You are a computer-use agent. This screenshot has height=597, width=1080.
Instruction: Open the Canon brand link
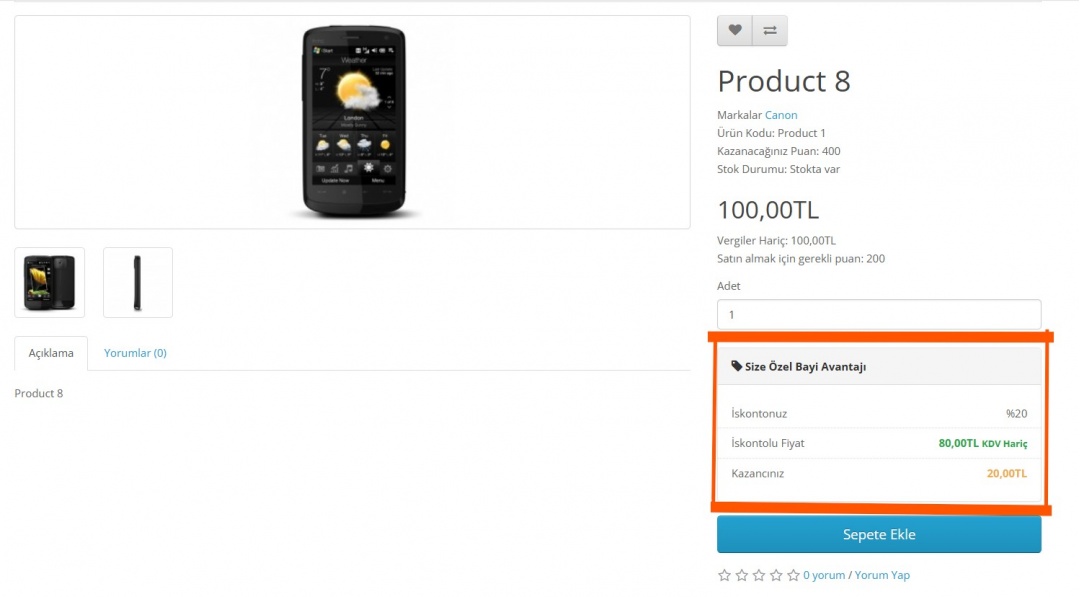click(781, 115)
